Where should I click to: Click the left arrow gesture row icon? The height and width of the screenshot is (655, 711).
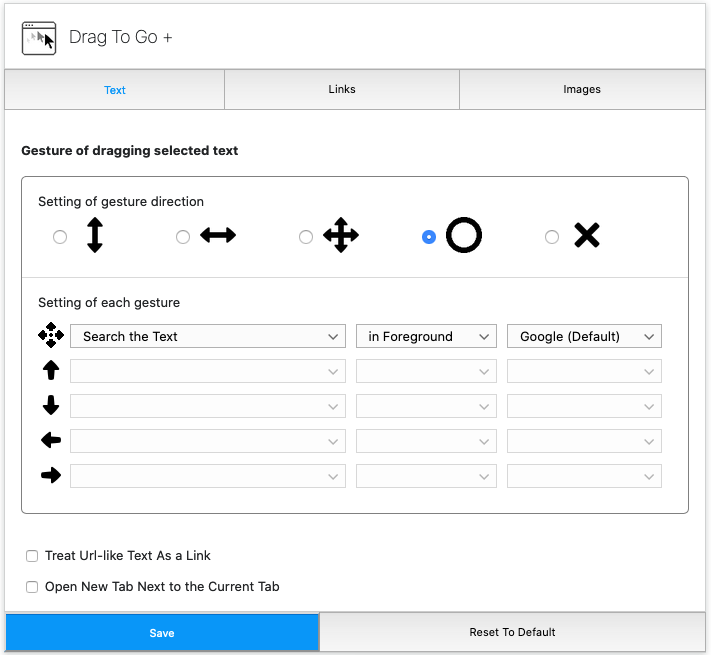coord(51,440)
